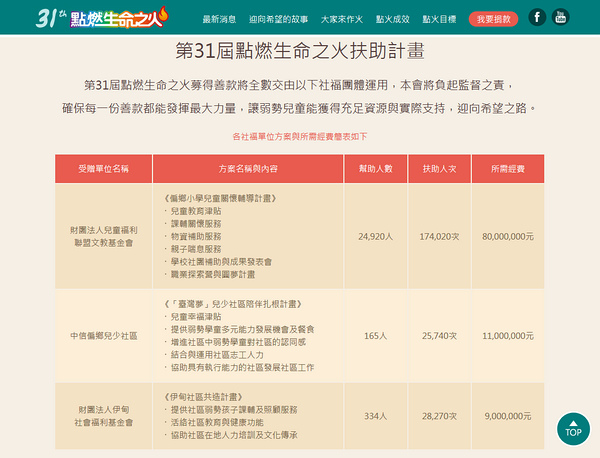Viewport: 600px width, 458px height.
Task: Click 活絡社區教育與健康功能 bullet
Action: [x=217, y=422]
